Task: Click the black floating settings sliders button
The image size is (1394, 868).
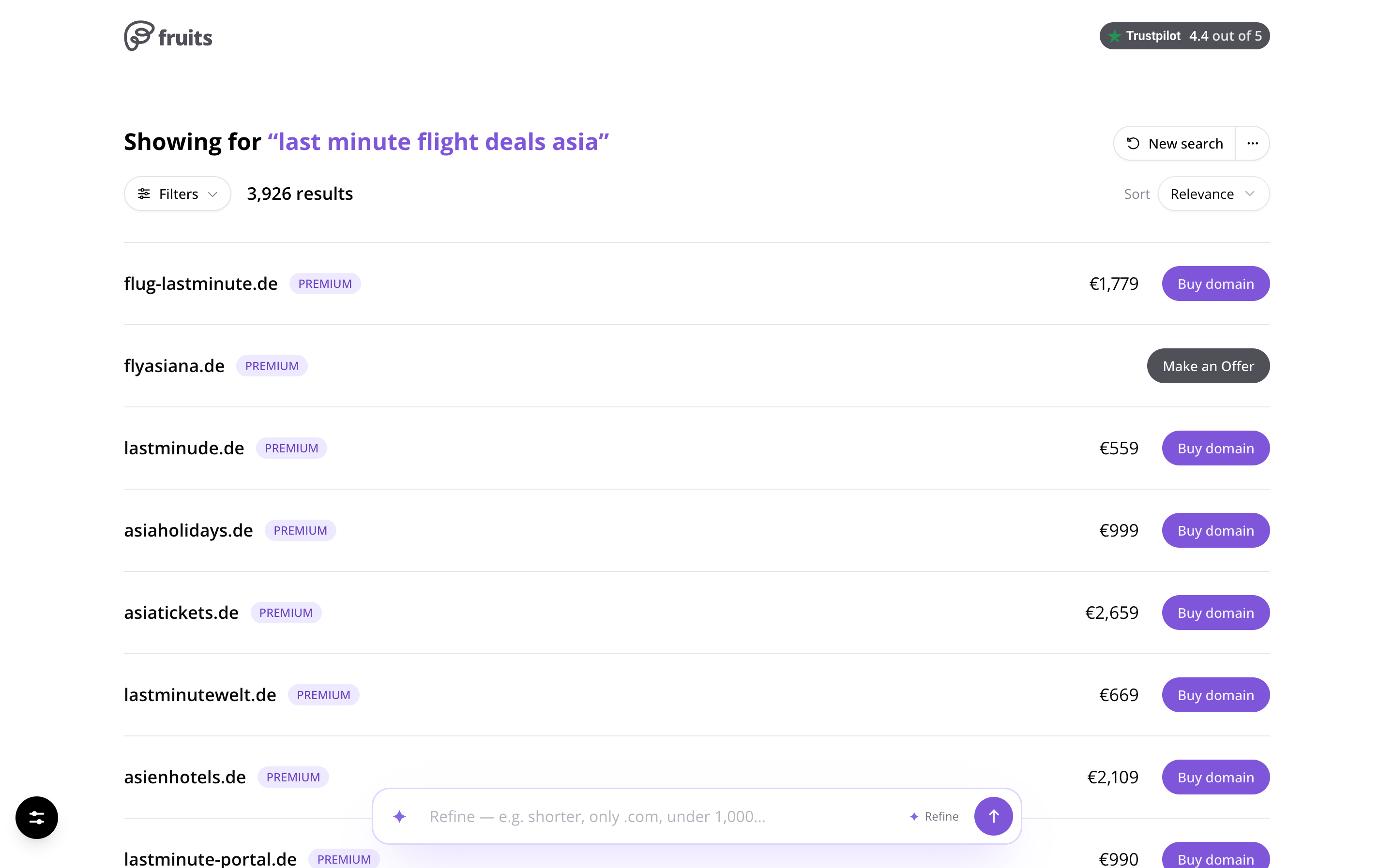Action: tap(37, 817)
